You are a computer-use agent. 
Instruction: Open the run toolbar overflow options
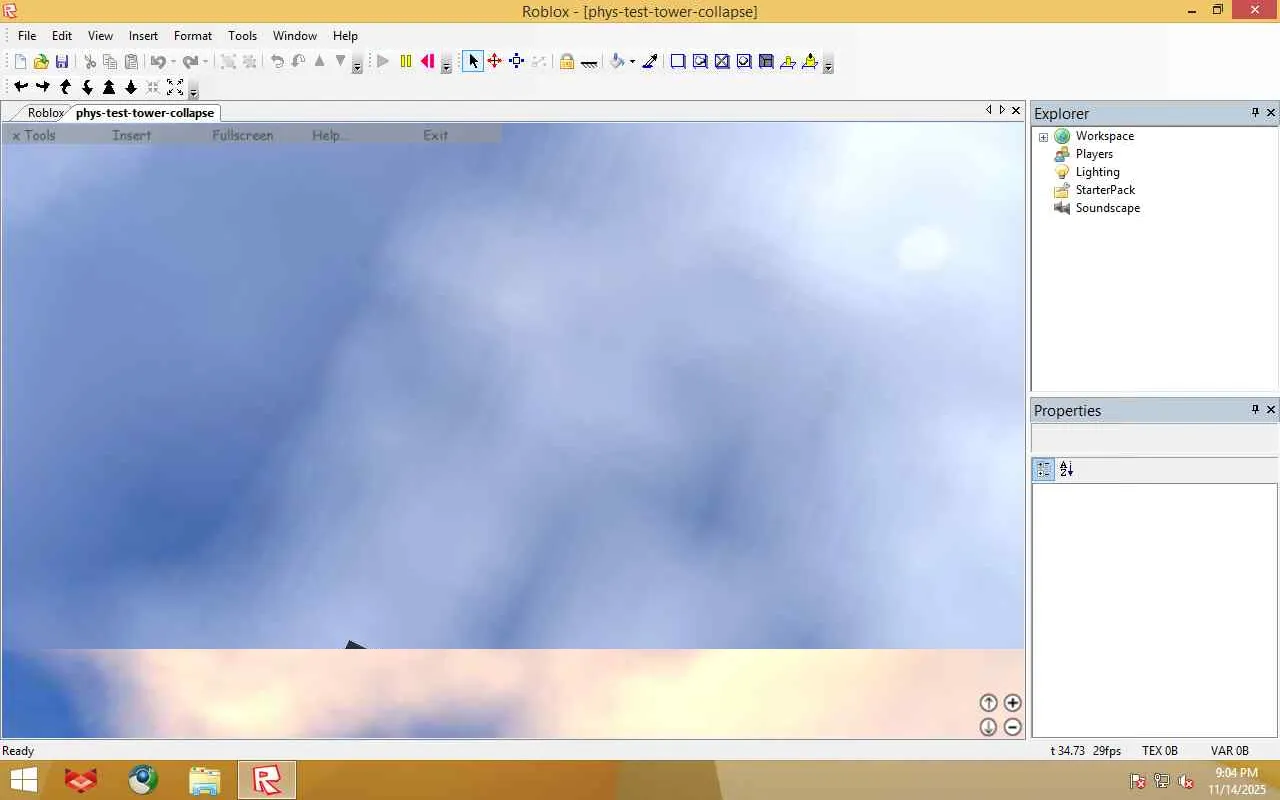click(446, 66)
